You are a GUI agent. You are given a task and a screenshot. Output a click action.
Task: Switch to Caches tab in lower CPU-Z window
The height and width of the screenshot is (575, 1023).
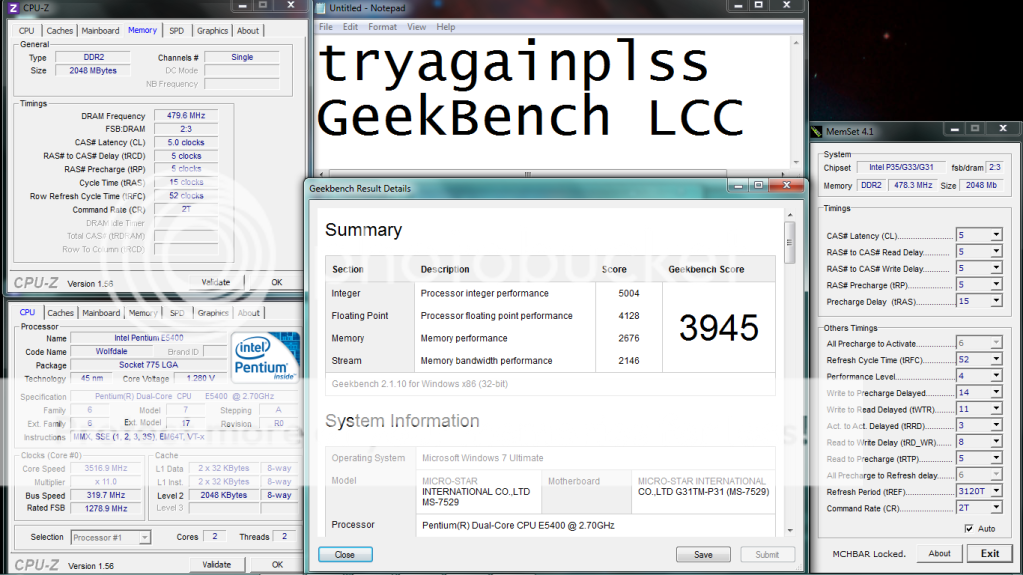60,313
